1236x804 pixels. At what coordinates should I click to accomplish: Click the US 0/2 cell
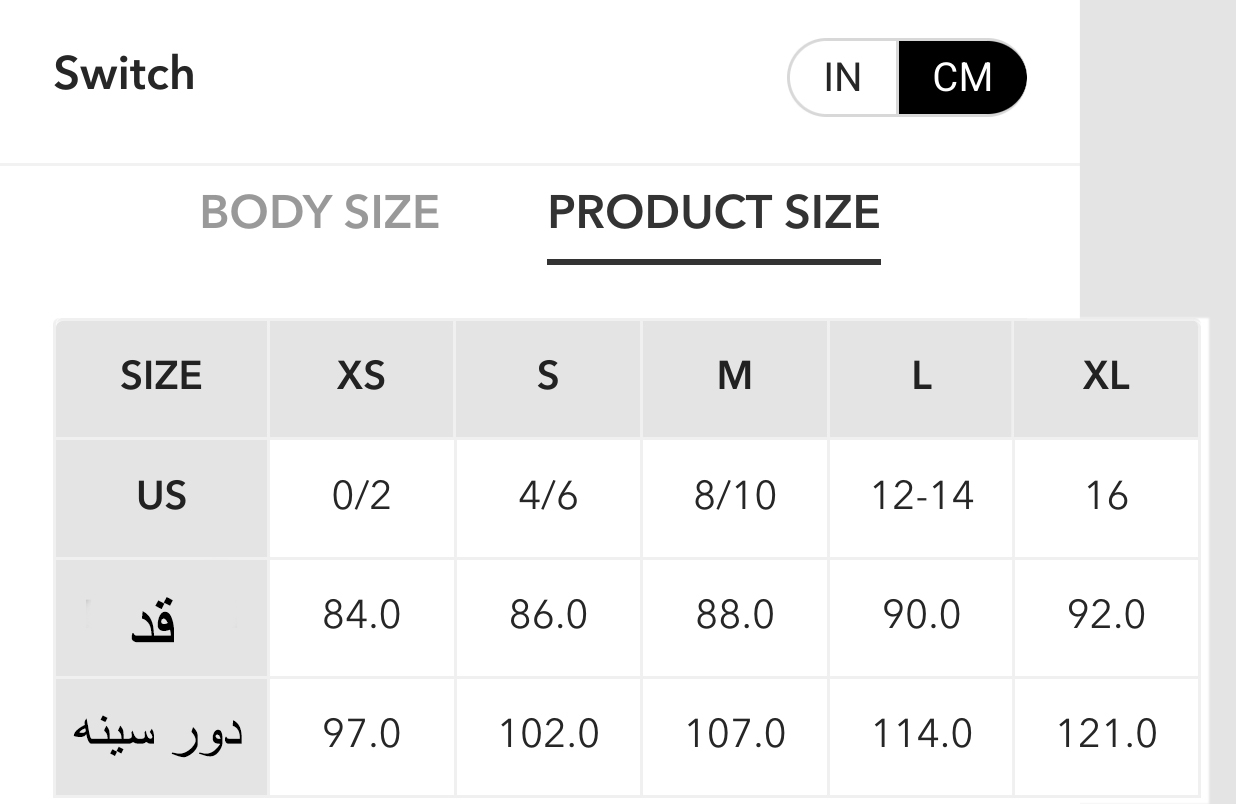coord(361,496)
